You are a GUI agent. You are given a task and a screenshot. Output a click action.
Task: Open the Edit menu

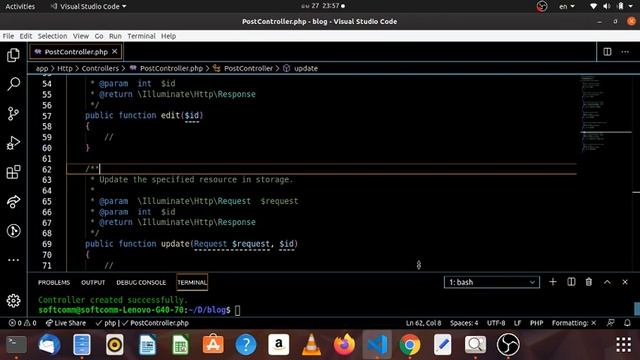tap(26, 36)
